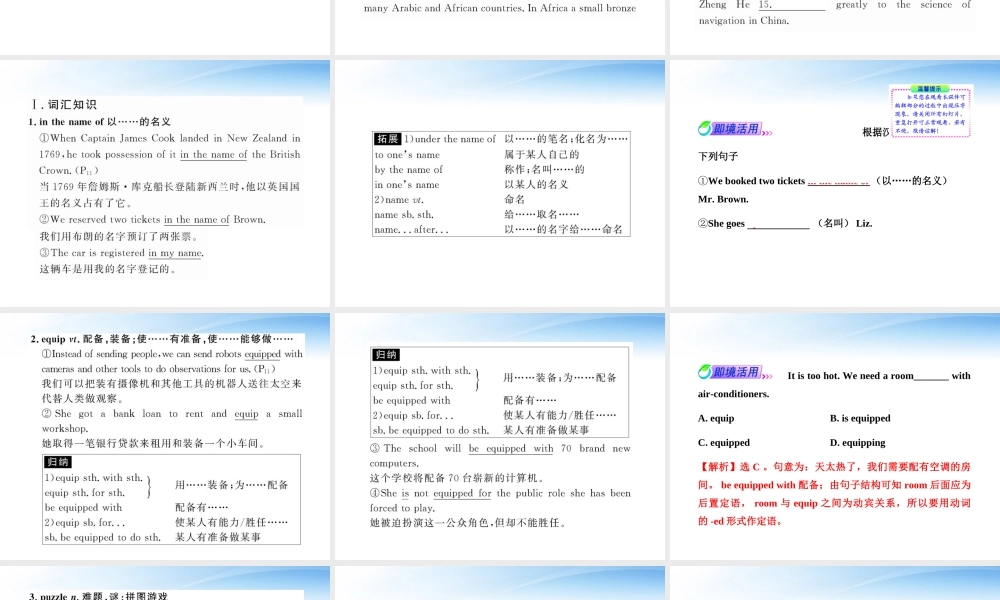
Task: Click the blank in 'We need a room____ with'
Action: coord(931,377)
